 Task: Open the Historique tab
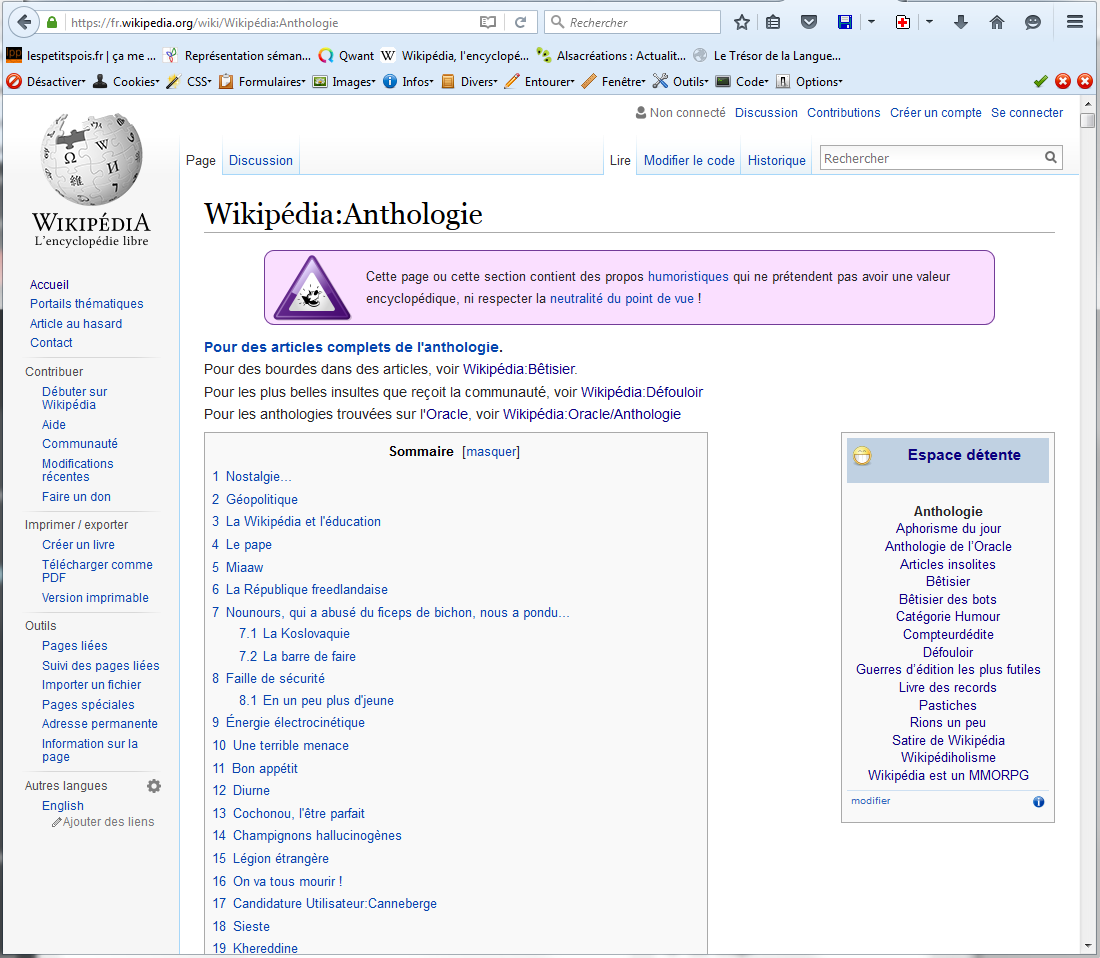click(x=776, y=160)
